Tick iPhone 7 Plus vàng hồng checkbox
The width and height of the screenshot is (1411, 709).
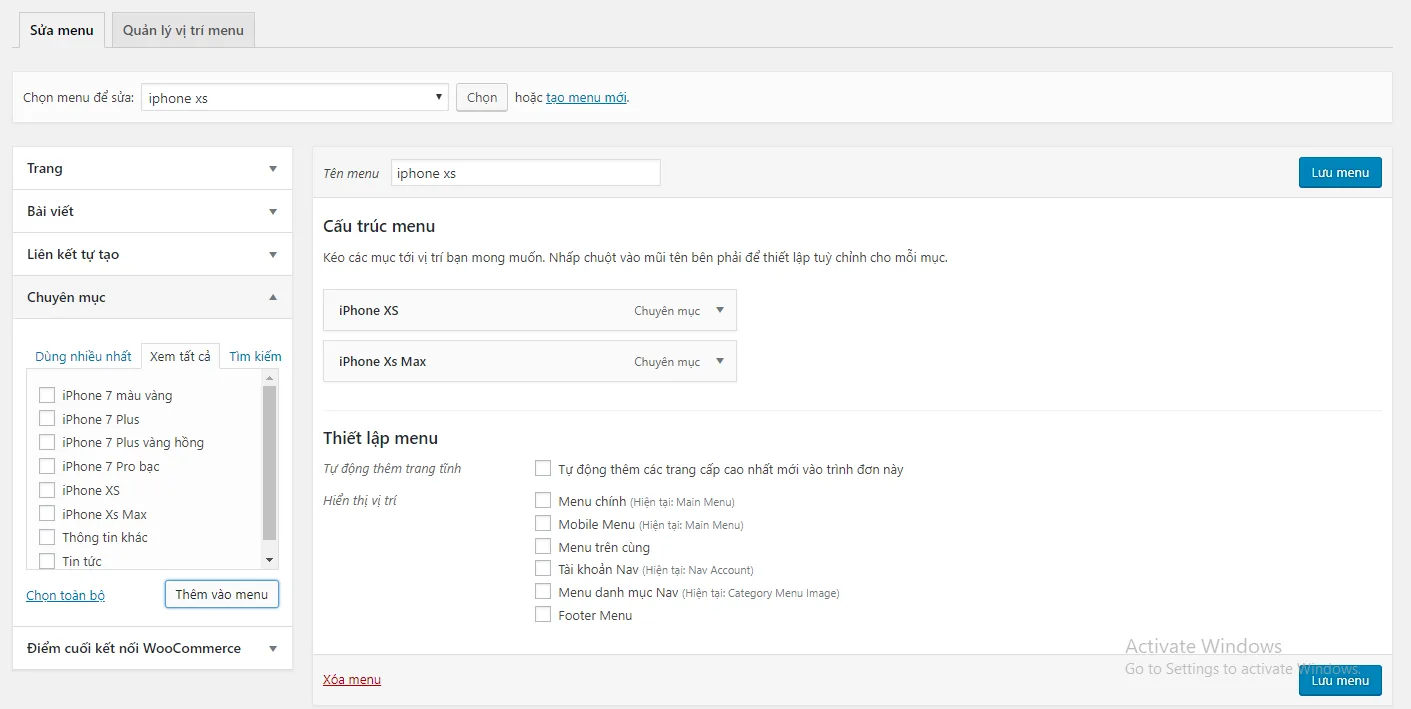(x=46, y=442)
